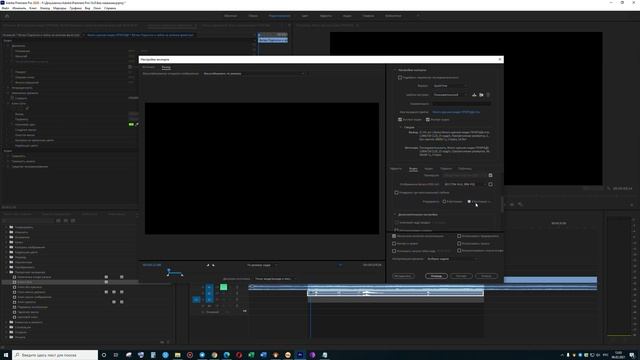This screenshot has width=640, height=360.
Task: Import an export preset from file
Action: click(481, 95)
